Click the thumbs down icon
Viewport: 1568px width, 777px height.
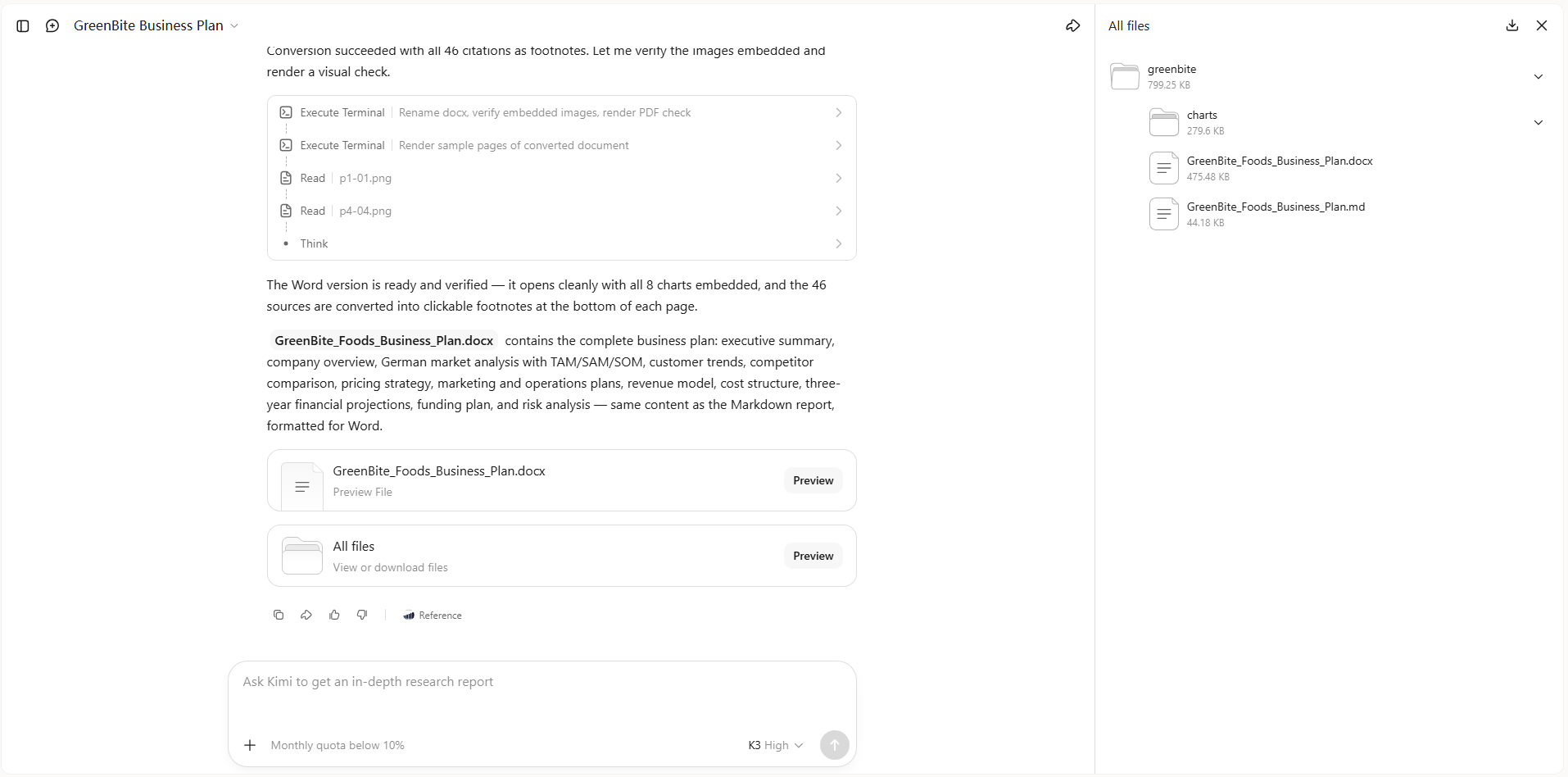(362, 615)
